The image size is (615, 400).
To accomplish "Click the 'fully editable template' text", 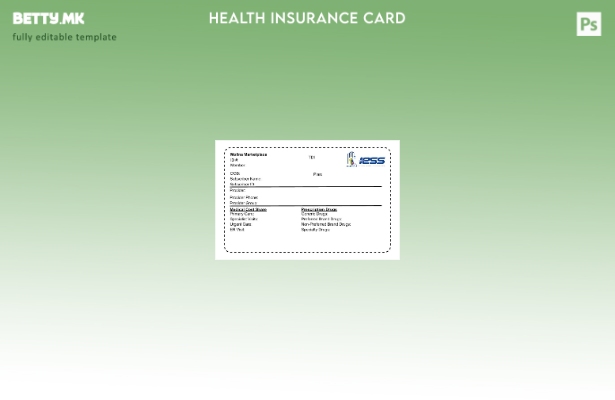I will pos(64,37).
